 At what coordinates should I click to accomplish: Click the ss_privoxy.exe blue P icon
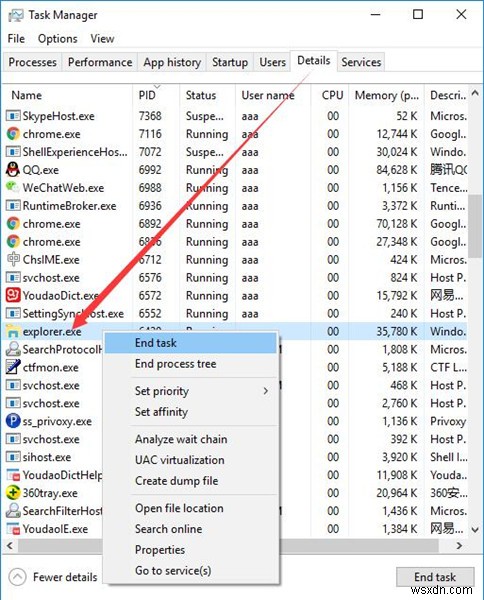(x=13, y=421)
